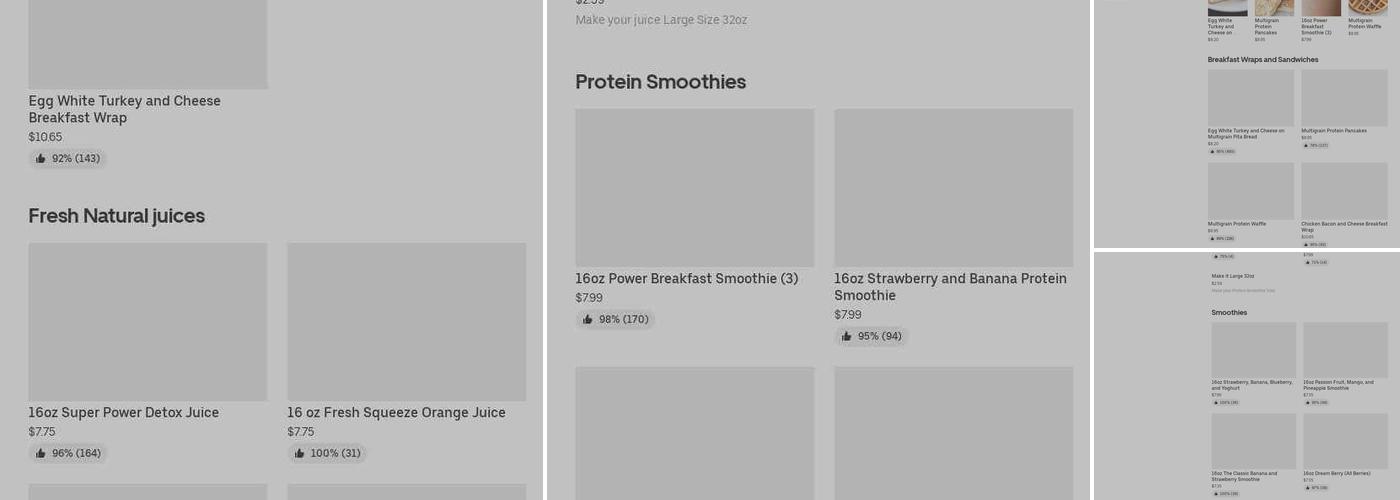Click the Breakfast Wraps and Sandwiches heading
This screenshot has width=1400, height=500.
(x=1262, y=60)
